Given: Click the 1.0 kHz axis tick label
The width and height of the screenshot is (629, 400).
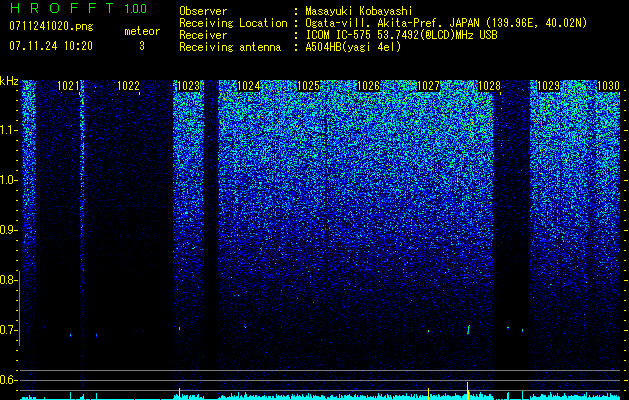Looking at the screenshot, I should 8,180.
